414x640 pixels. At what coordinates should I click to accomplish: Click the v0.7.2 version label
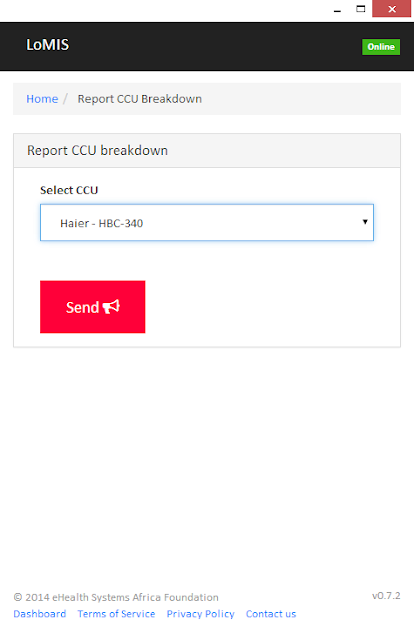point(386,596)
